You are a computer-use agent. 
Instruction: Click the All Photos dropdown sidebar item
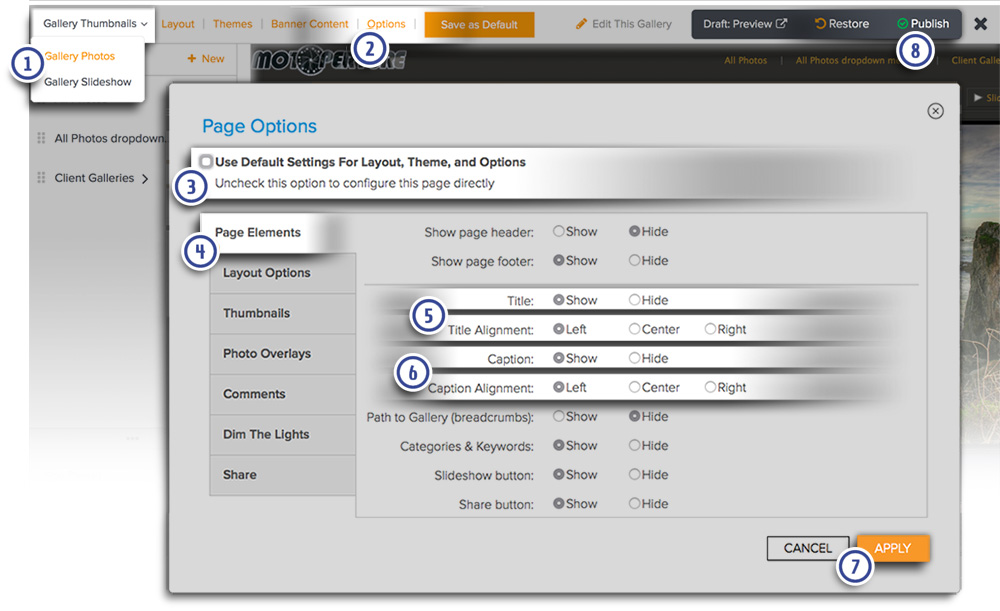coord(110,138)
